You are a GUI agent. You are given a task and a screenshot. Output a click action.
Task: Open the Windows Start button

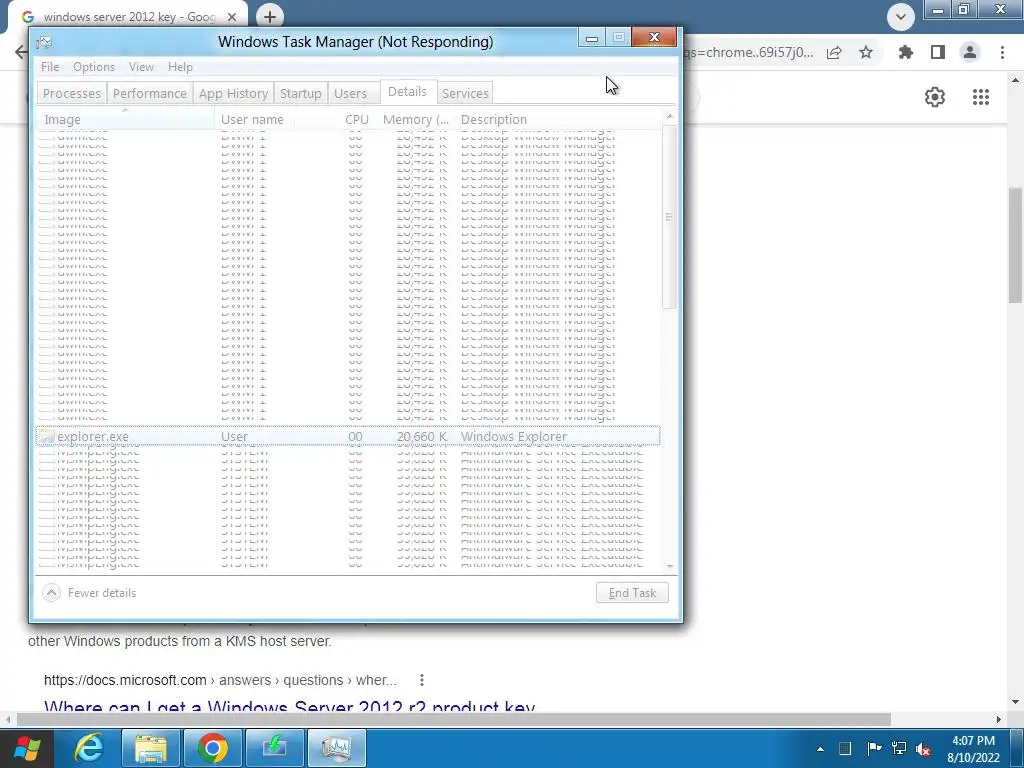click(27, 748)
